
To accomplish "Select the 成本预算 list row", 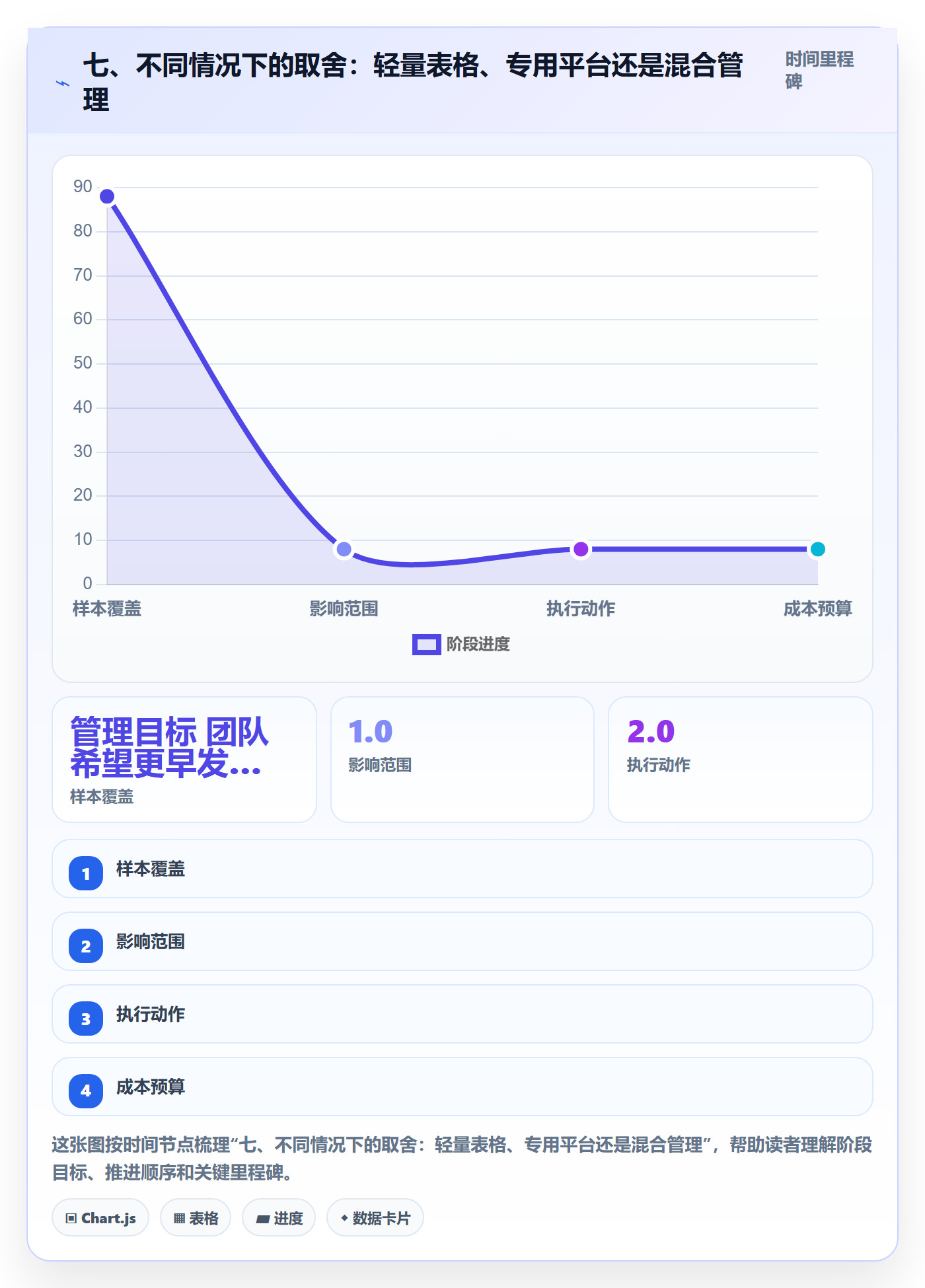I will (x=462, y=1087).
